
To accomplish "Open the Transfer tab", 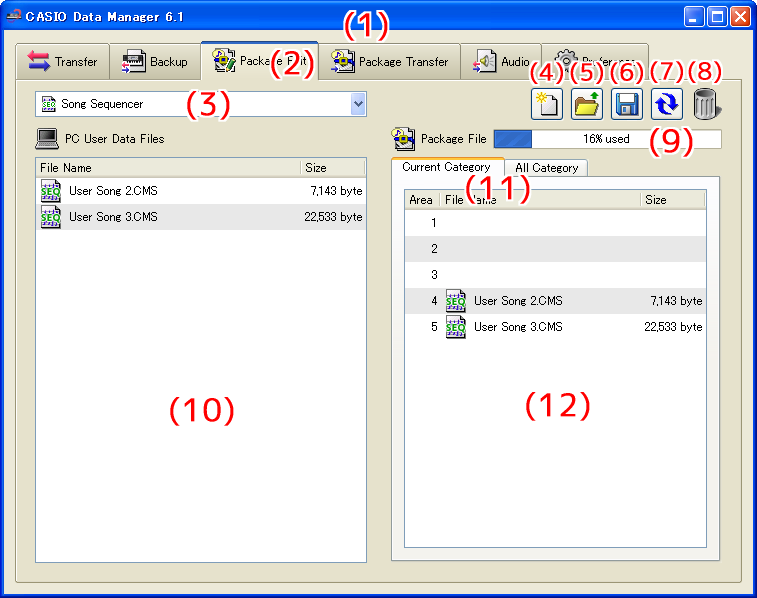I will [62, 61].
